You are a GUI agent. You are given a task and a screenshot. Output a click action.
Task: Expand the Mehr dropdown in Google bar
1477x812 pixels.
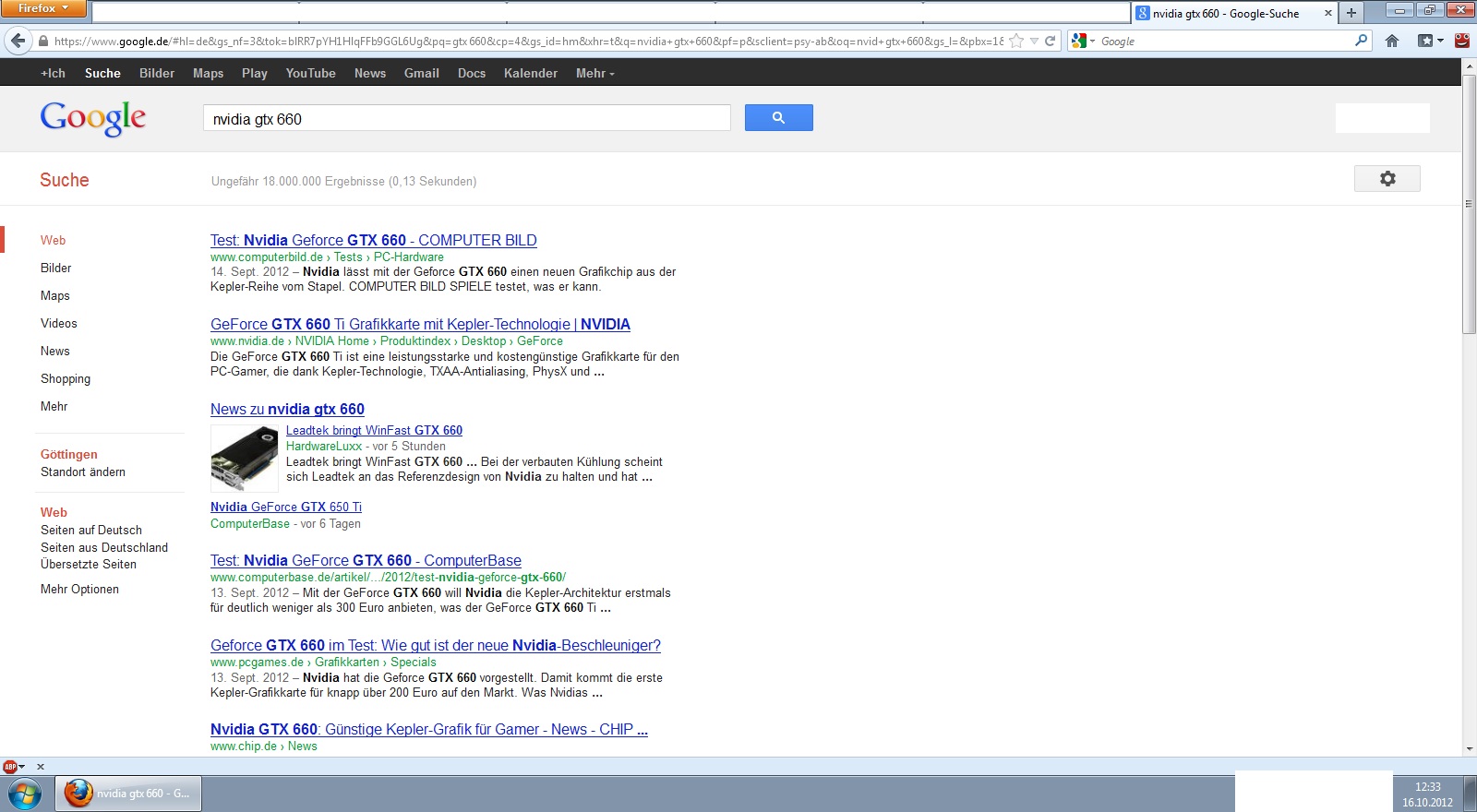(x=594, y=73)
